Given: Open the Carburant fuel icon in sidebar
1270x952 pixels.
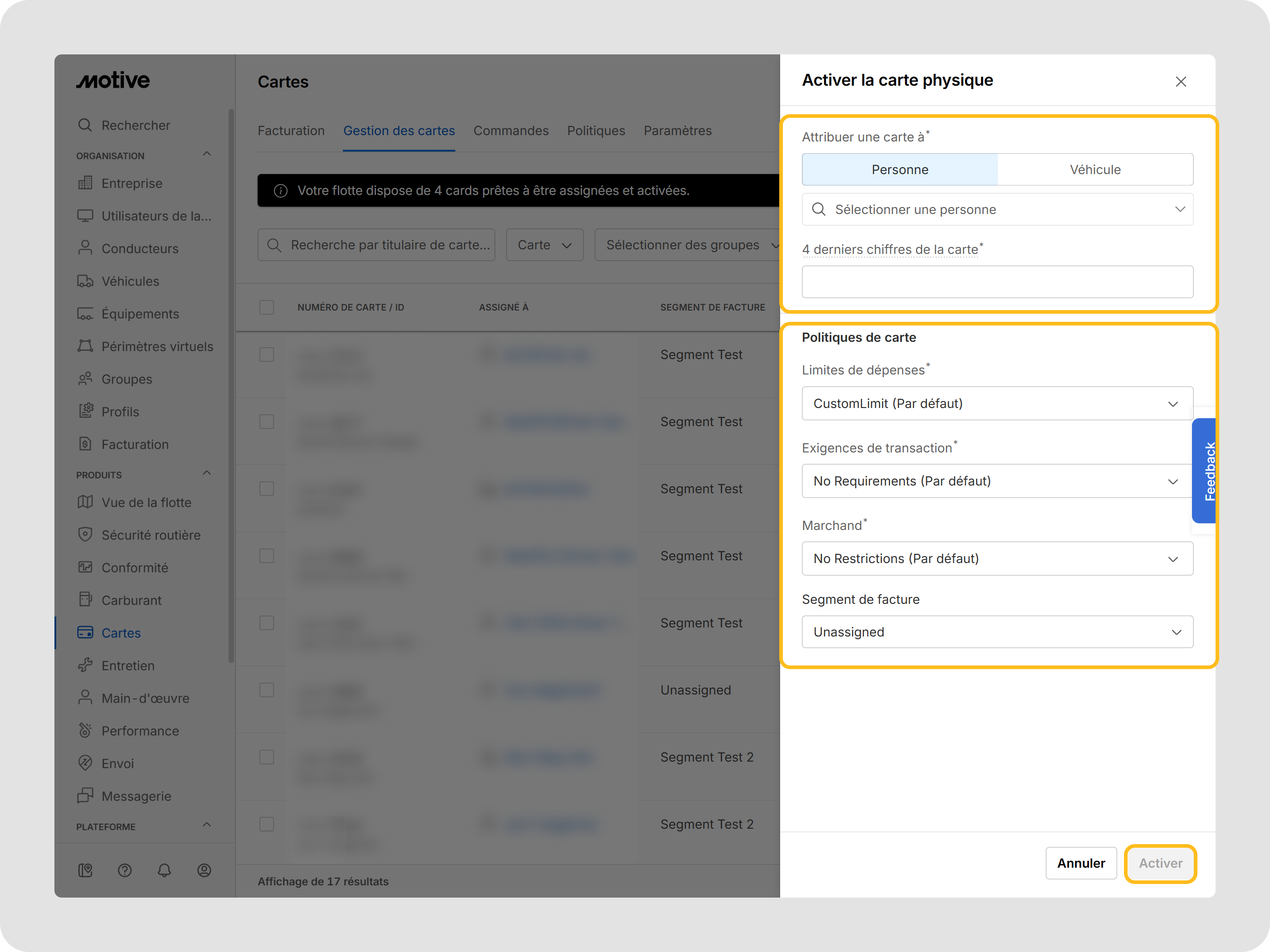Looking at the screenshot, I should [x=85, y=600].
